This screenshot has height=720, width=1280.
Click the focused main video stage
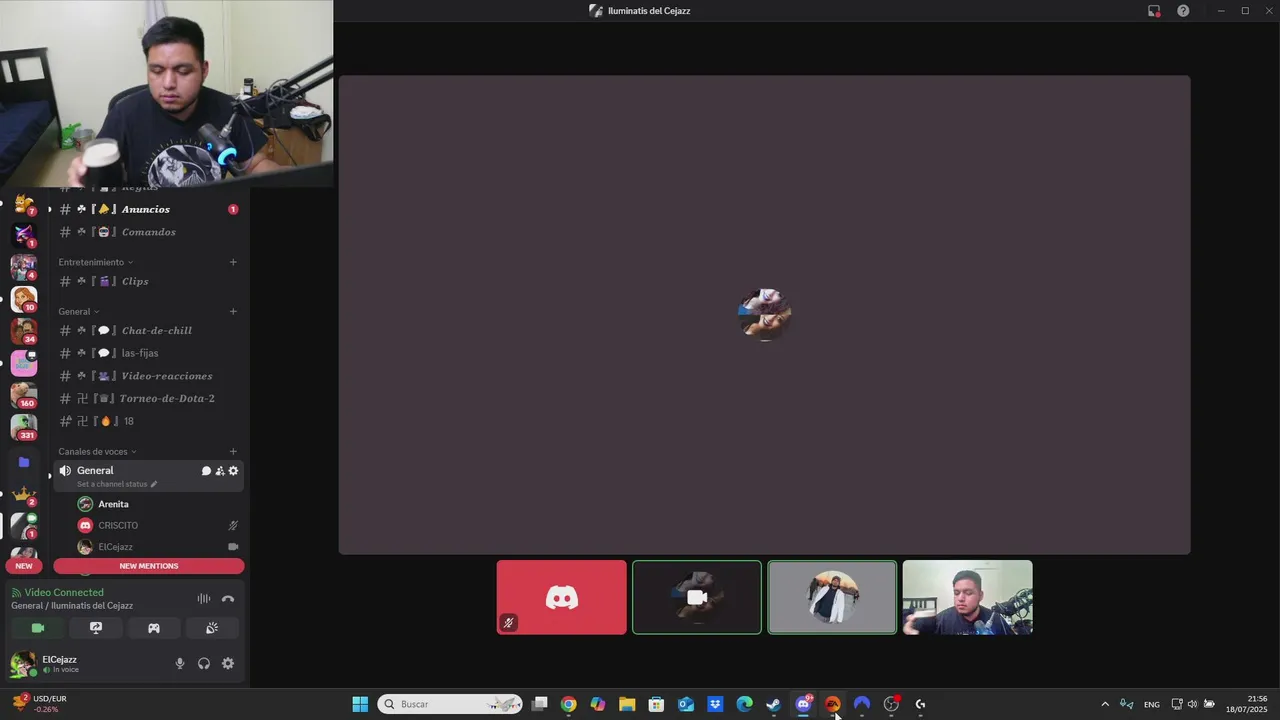point(764,314)
